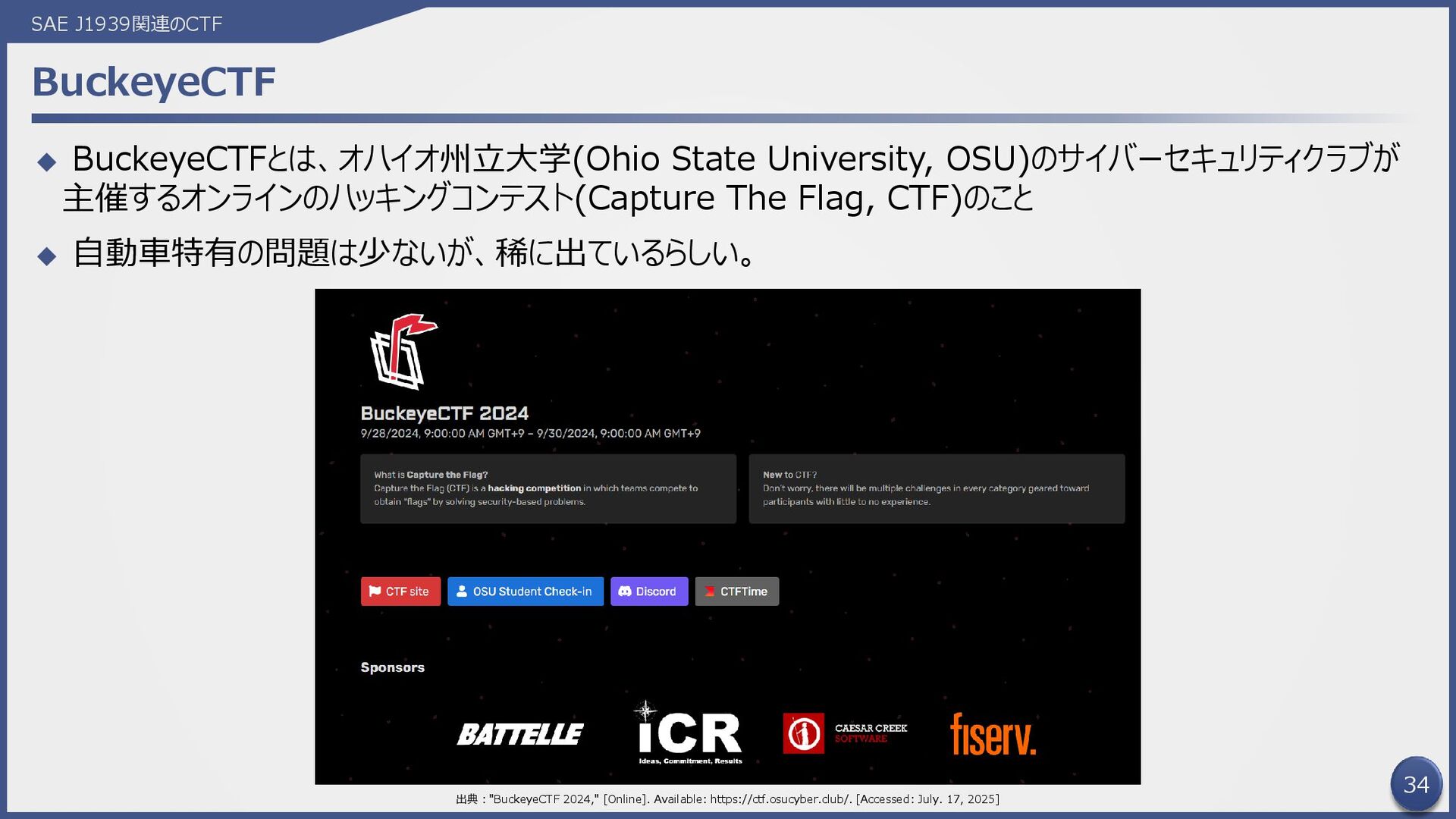Click the CTFTime red flag icon
The height and width of the screenshot is (819, 1456).
click(x=710, y=591)
